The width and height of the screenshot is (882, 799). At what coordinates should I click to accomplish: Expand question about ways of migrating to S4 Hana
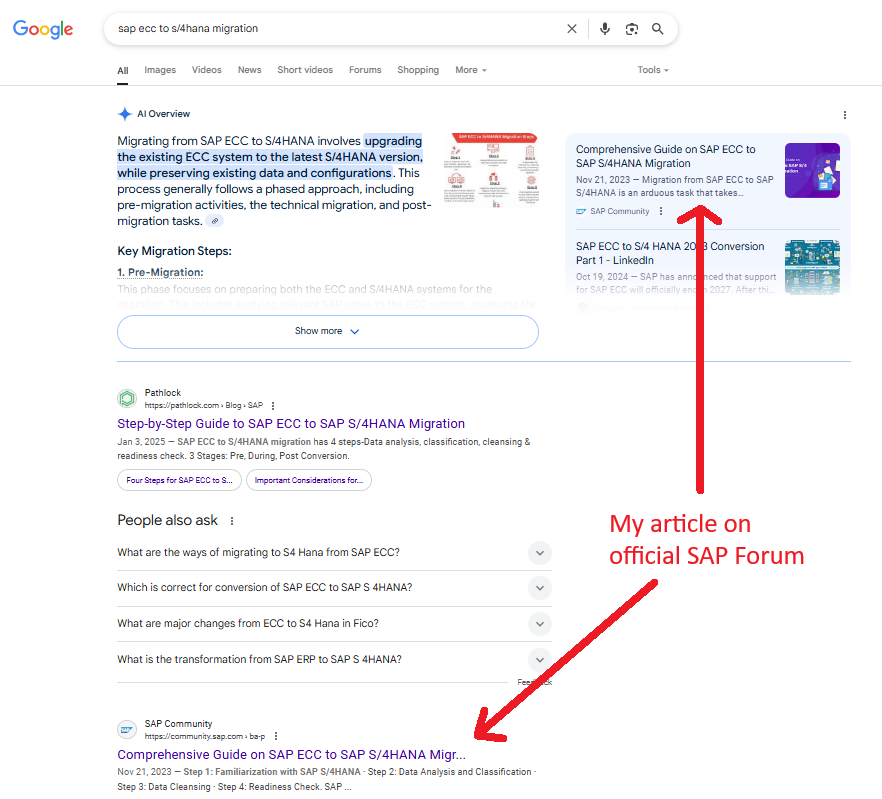click(x=334, y=553)
